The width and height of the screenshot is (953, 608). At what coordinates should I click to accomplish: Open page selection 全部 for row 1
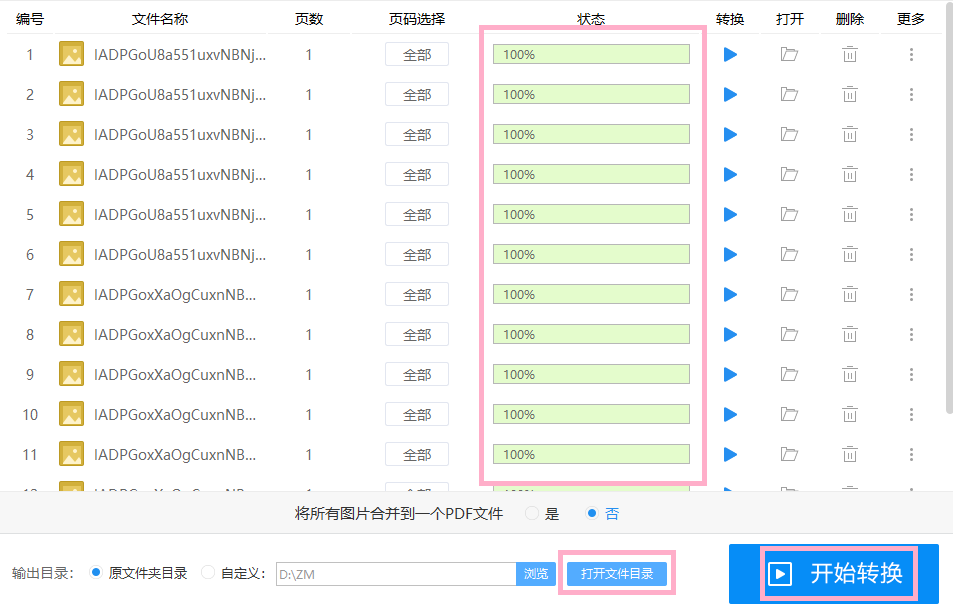416,54
